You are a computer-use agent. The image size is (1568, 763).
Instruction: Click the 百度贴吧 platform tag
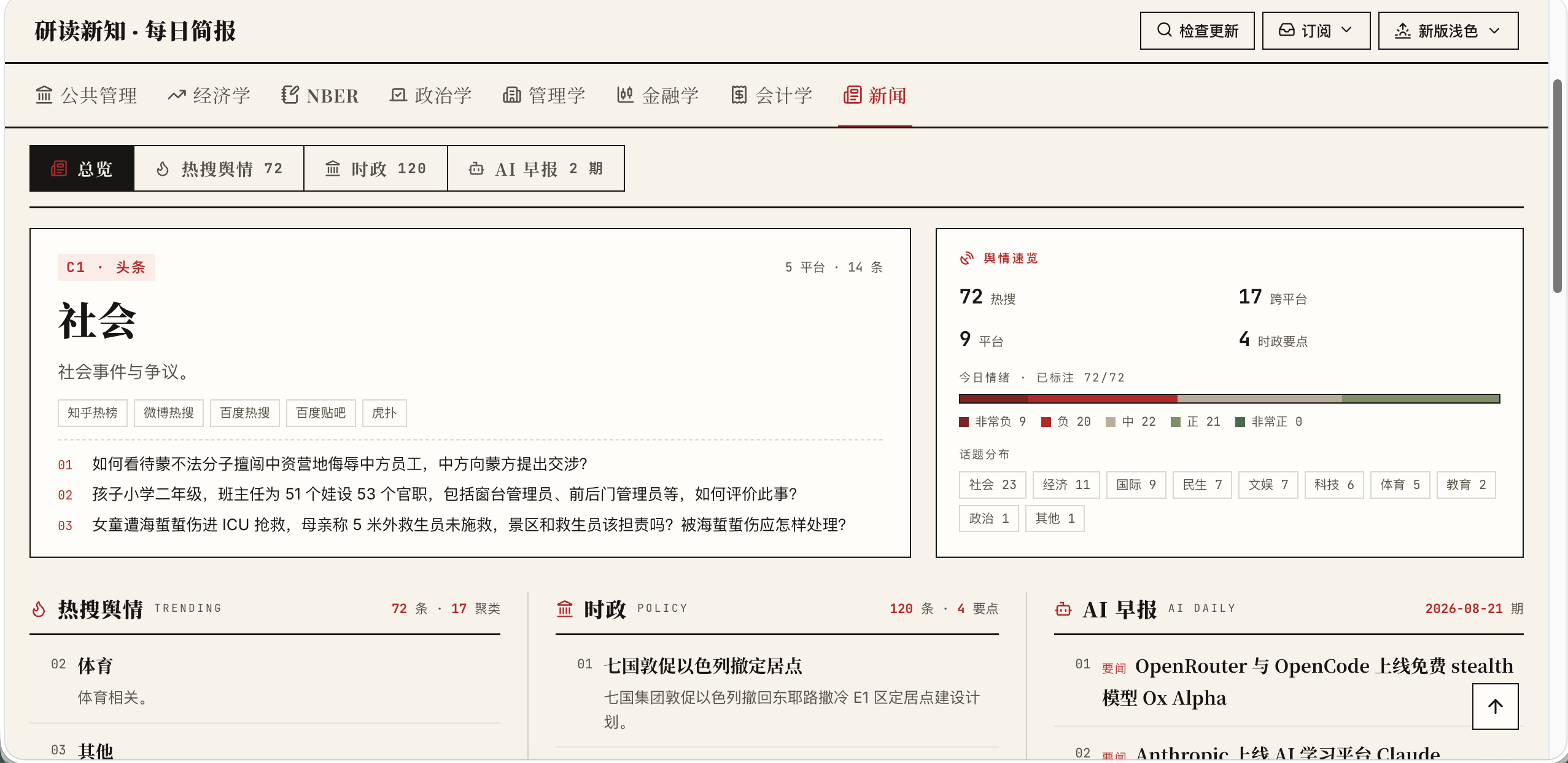(x=321, y=413)
